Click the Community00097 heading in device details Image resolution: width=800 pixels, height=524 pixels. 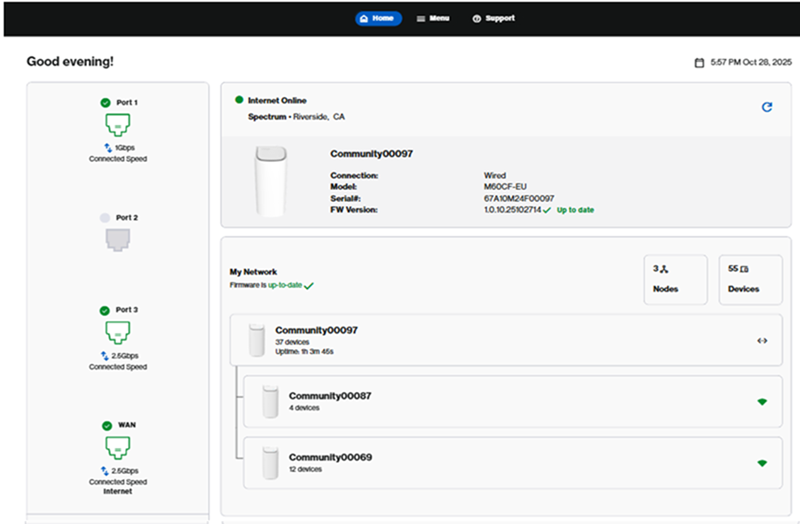371,154
